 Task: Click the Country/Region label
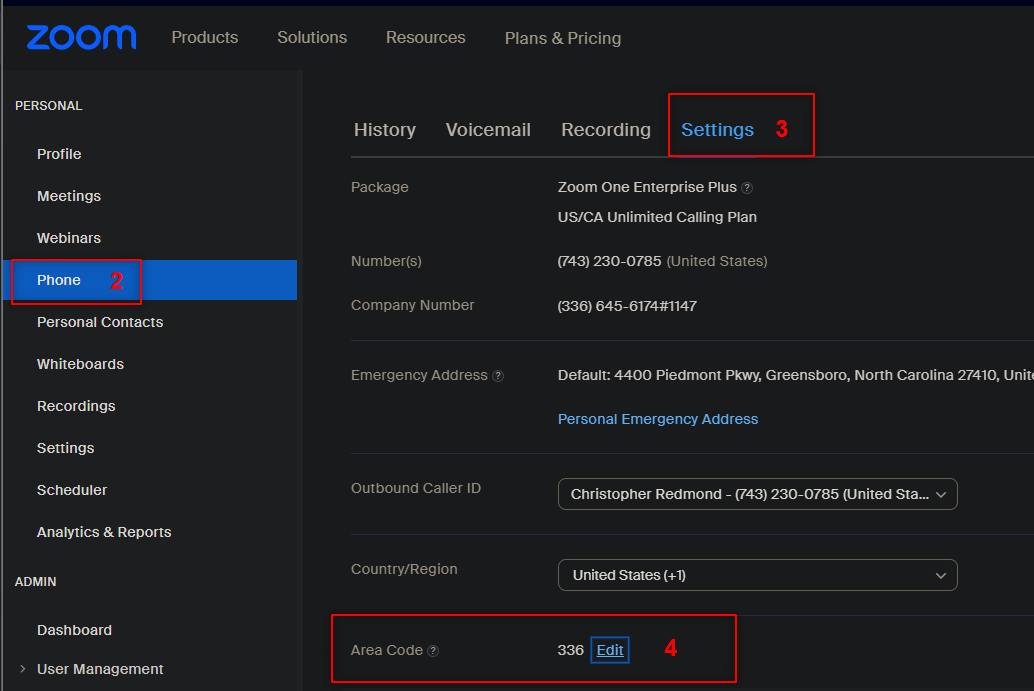(404, 569)
